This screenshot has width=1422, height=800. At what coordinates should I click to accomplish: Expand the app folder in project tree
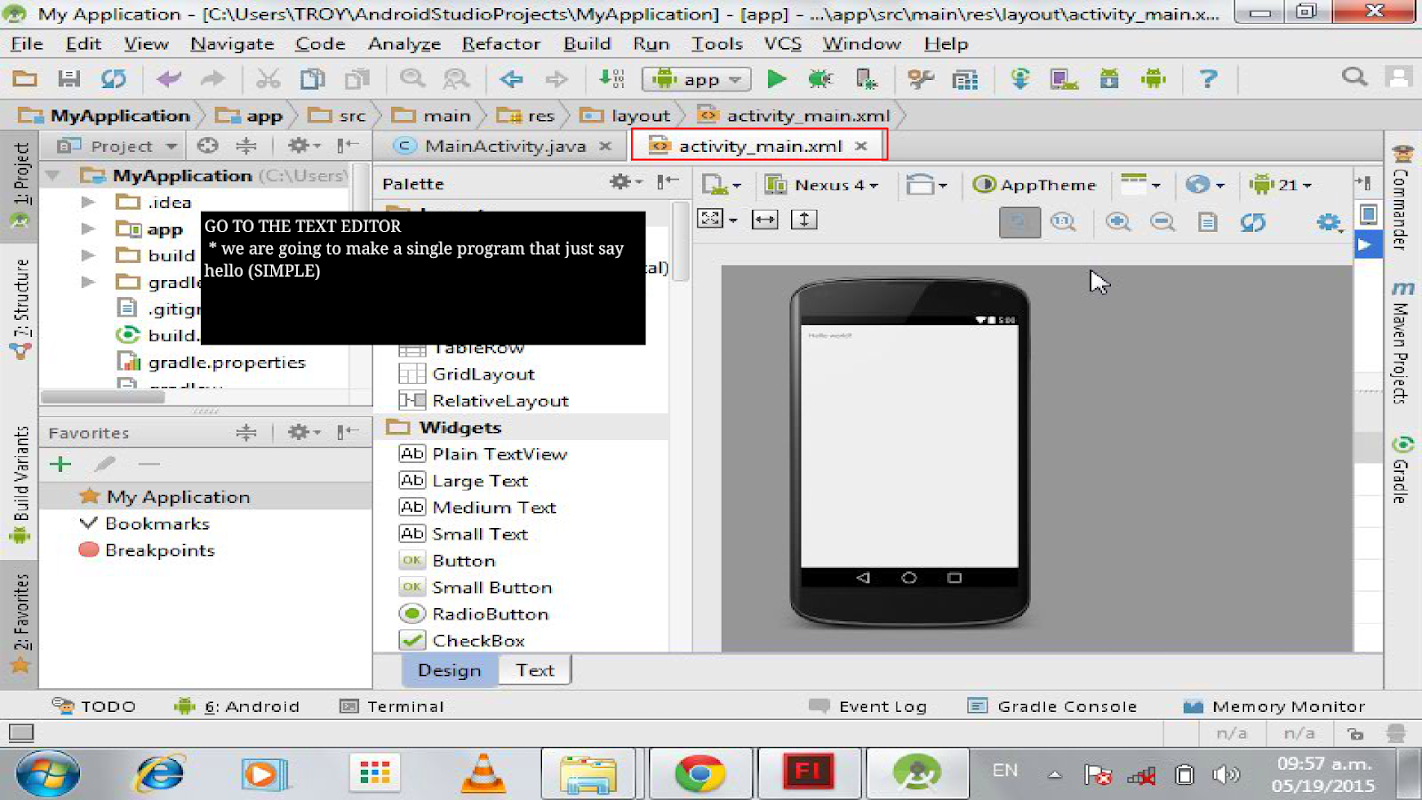[88, 229]
